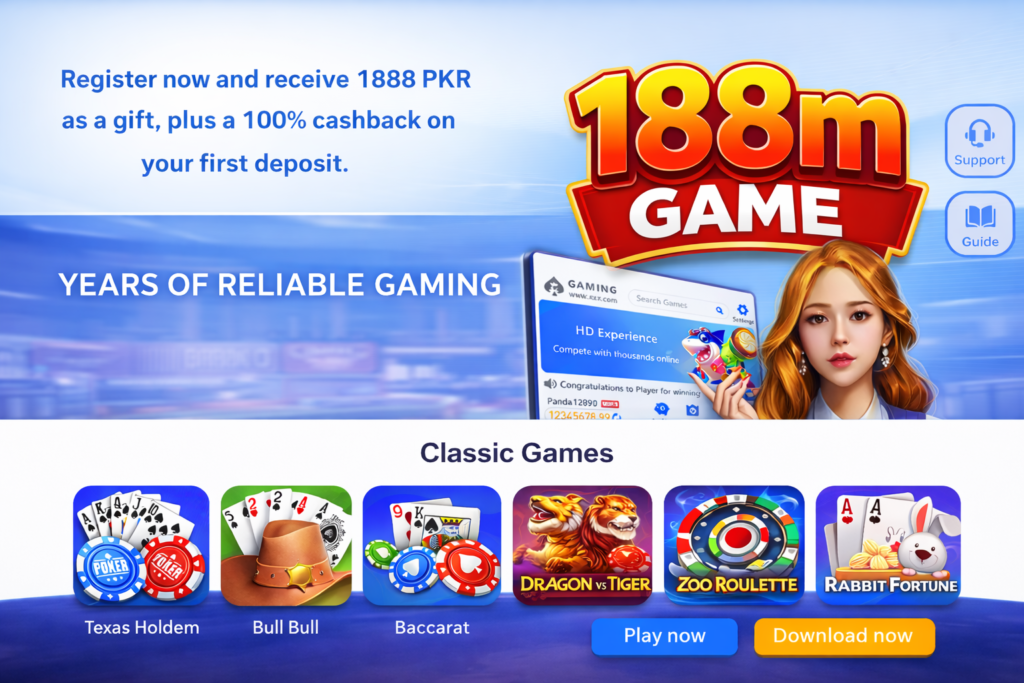
Task: Launch the Texas Holdem game icon
Action: [141, 545]
